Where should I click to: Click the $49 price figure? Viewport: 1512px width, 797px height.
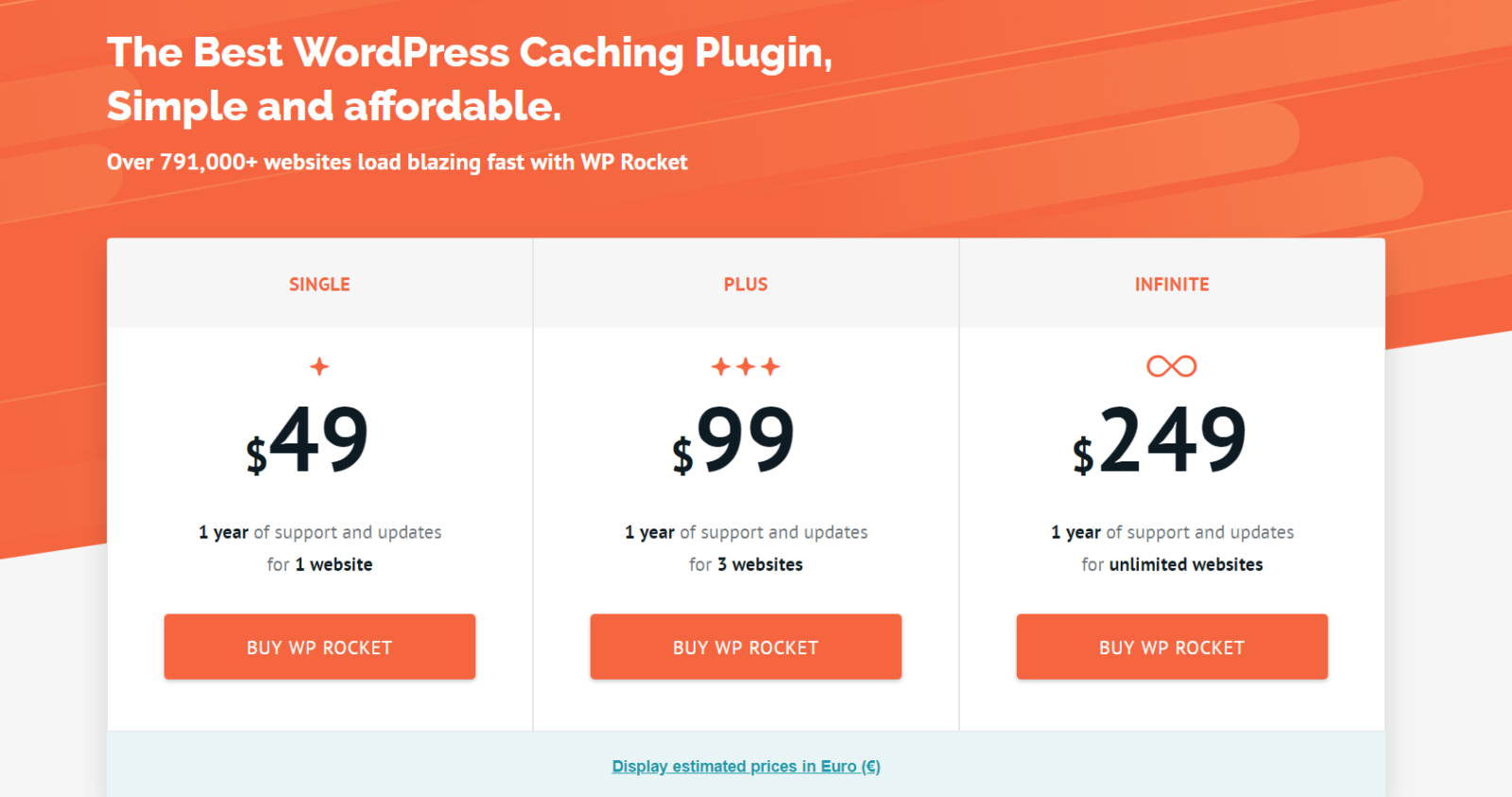point(308,441)
